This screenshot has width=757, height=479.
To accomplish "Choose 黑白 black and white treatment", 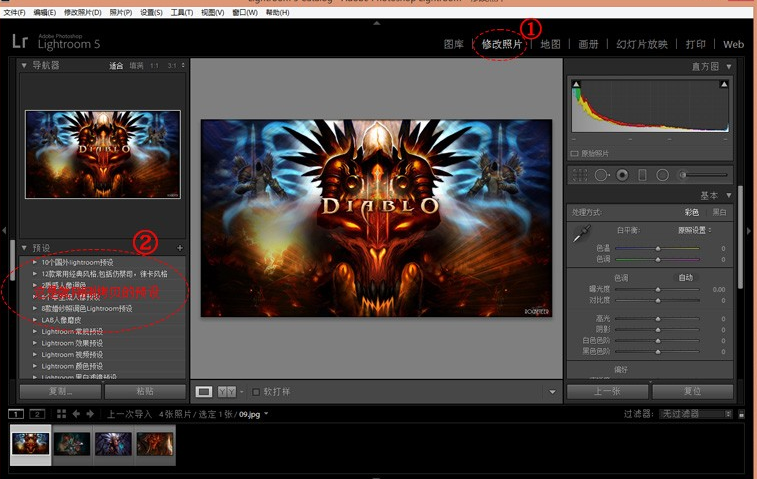I will point(719,212).
